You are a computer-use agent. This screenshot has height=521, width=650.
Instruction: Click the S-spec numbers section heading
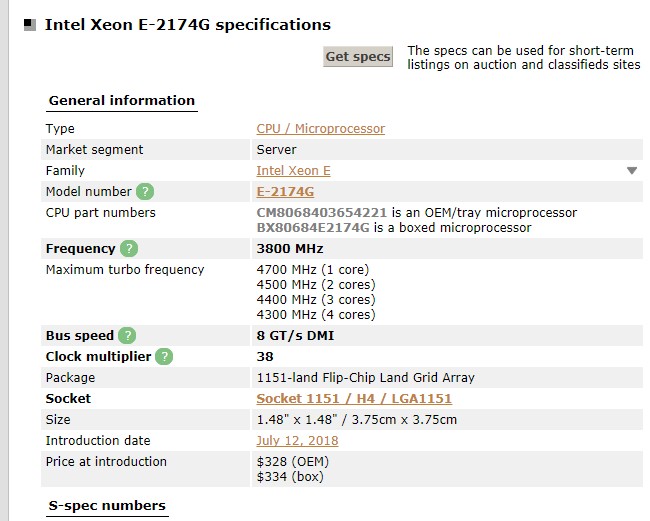pyautogui.click(x=107, y=505)
